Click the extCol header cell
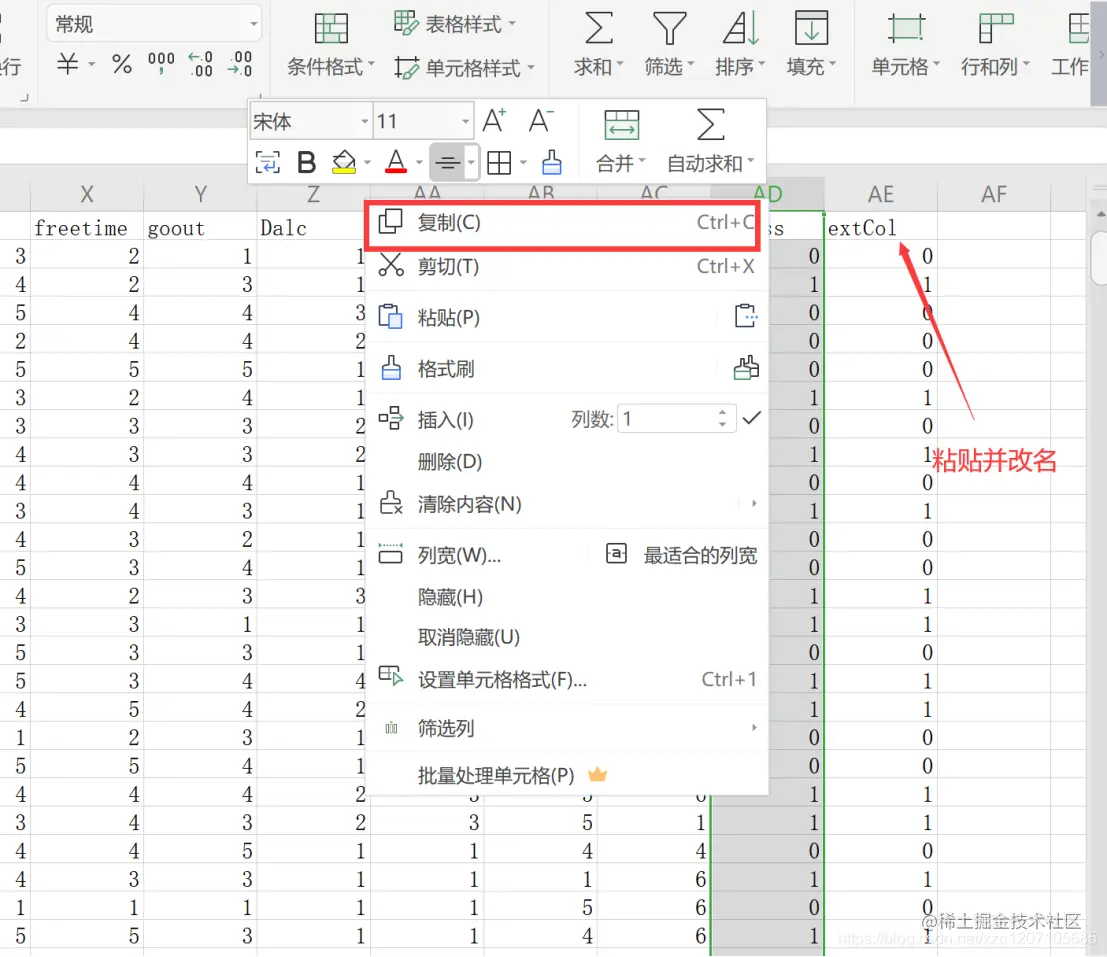 [x=881, y=228]
